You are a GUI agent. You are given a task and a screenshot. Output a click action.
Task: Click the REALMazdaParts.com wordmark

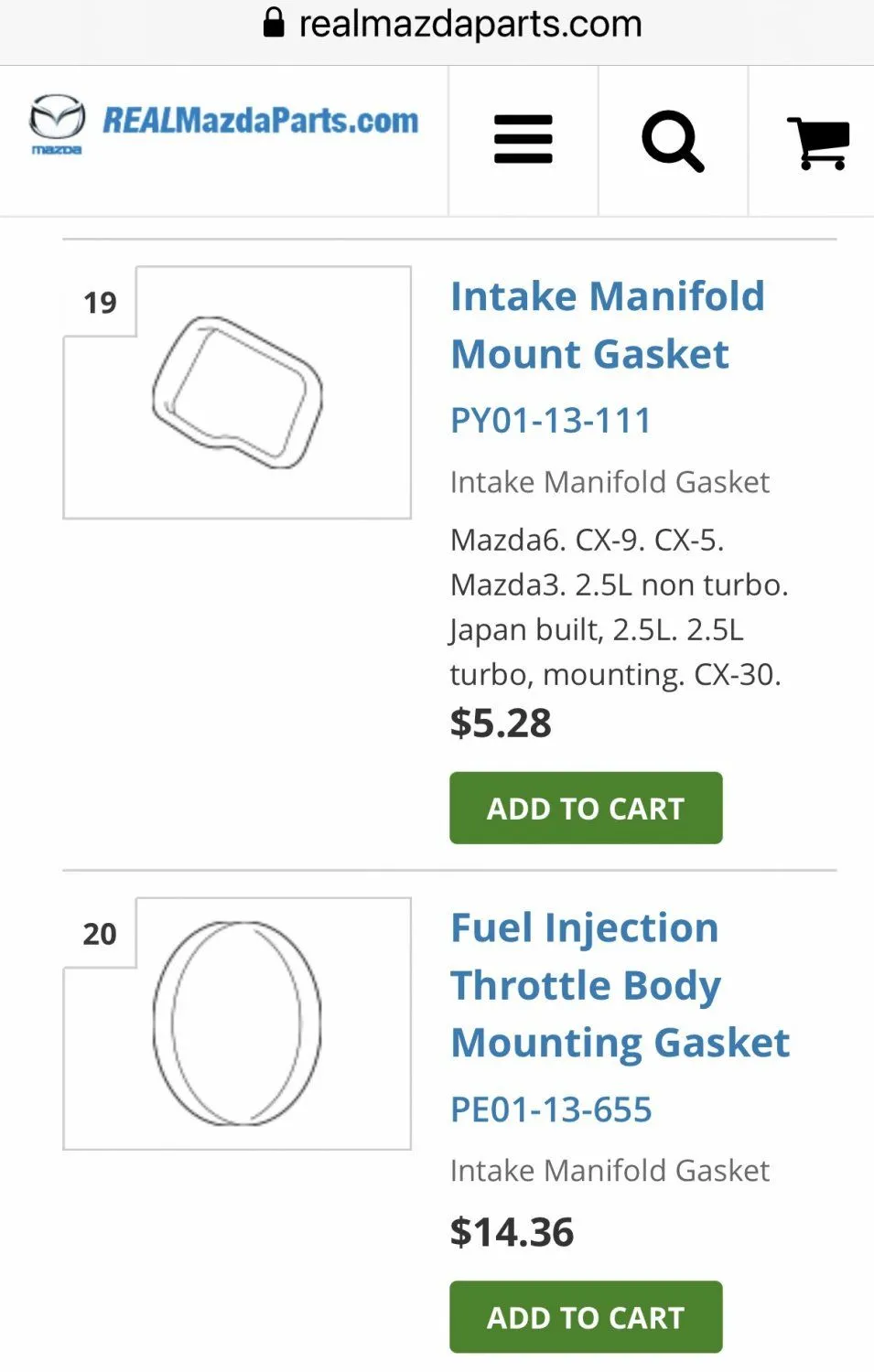[x=260, y=121]
